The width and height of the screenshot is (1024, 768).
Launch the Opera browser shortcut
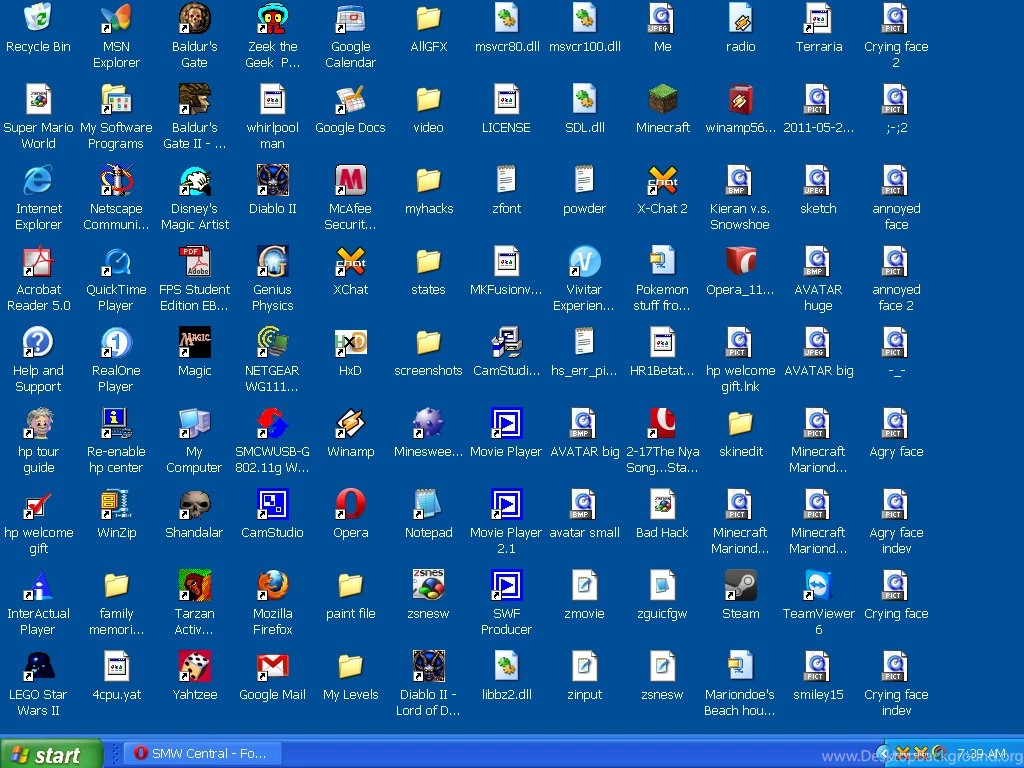pyautogui.click(x=350, y=505)
